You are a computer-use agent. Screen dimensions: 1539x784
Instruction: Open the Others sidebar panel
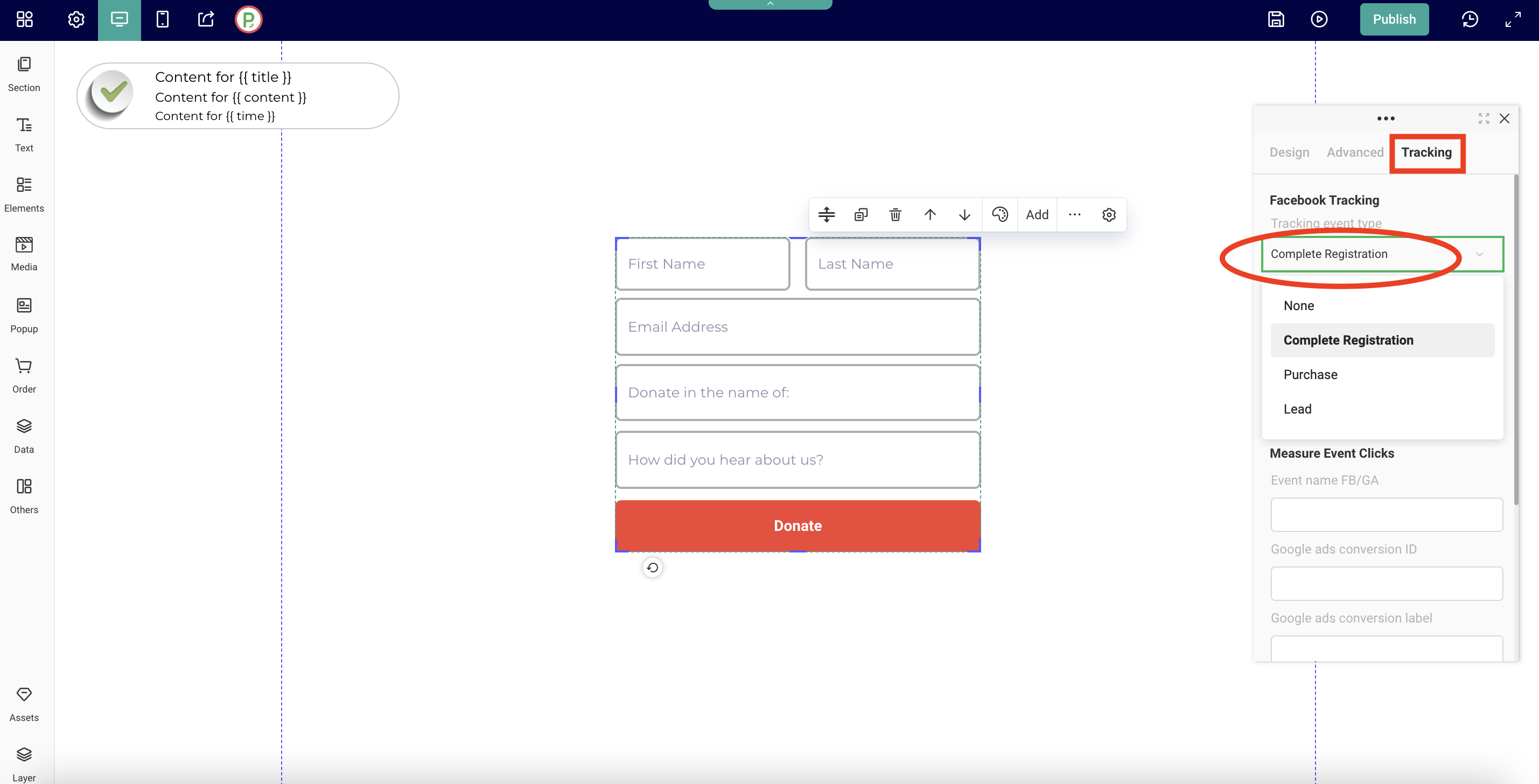pyautogui.click(x=24, y=496)
